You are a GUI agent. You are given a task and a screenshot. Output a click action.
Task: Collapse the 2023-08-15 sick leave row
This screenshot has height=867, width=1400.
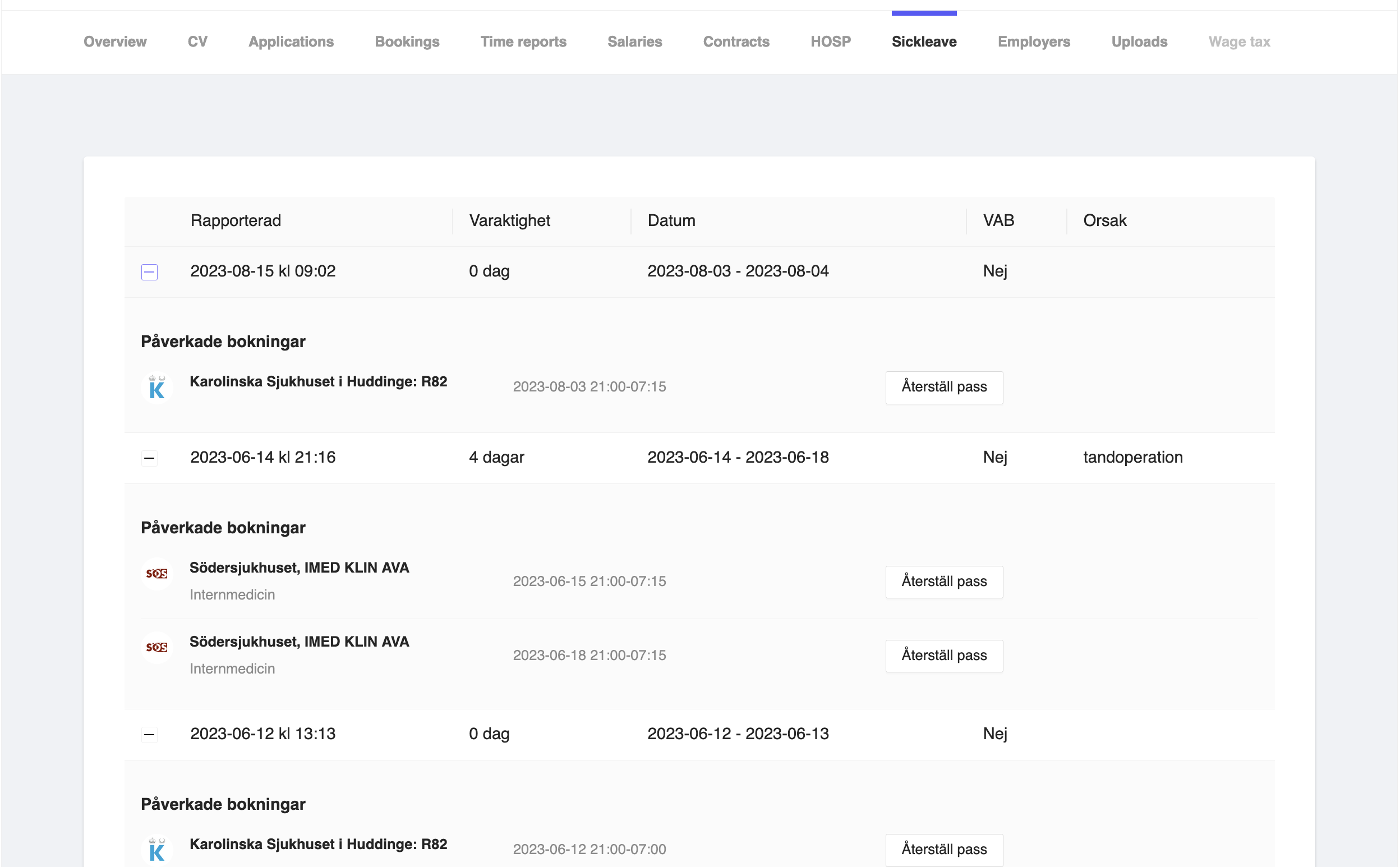point(149,272)
